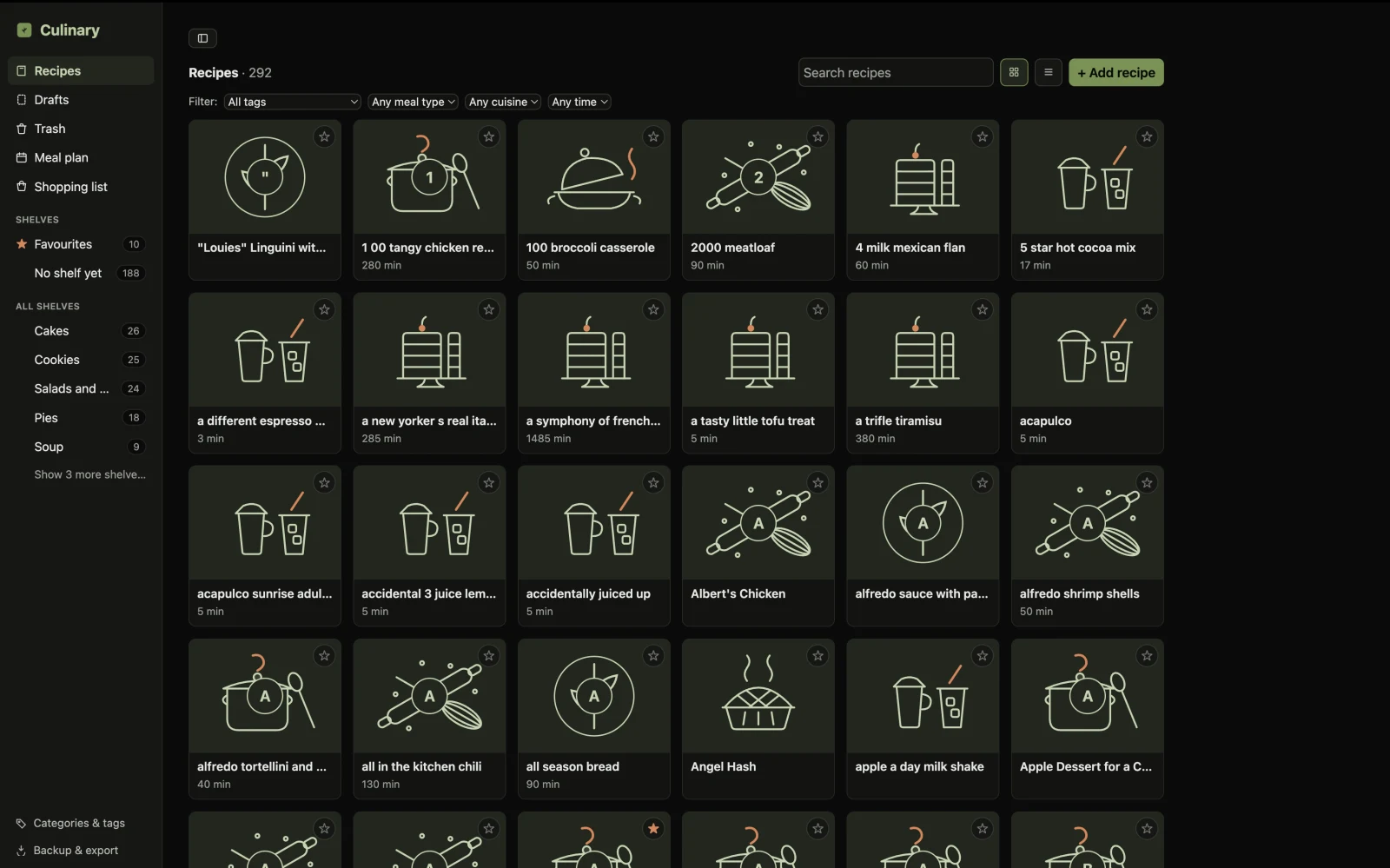Click the 'a tasty little tofu treat' title
1390x868 pixels.
[752, 421]
